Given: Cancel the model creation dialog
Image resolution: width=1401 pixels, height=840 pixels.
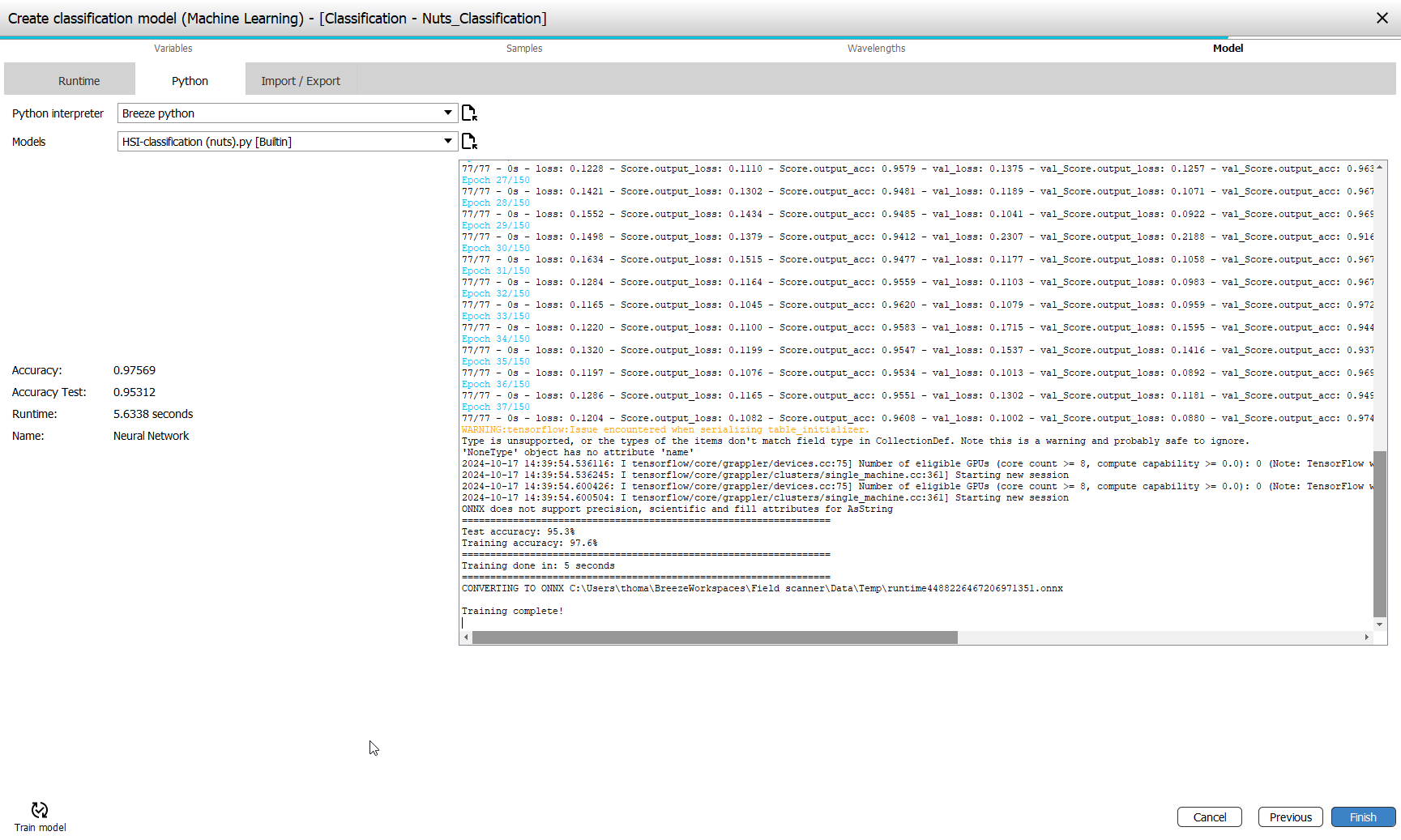Looking at the screenshot, I should (x=1209, y=817).
